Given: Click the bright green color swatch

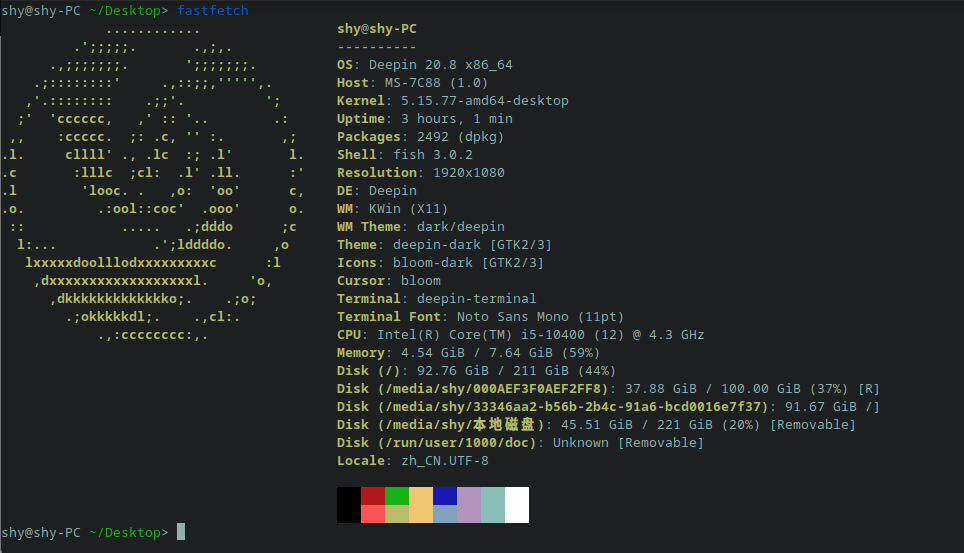Looking at the screenshot, I should click(397, 496).
